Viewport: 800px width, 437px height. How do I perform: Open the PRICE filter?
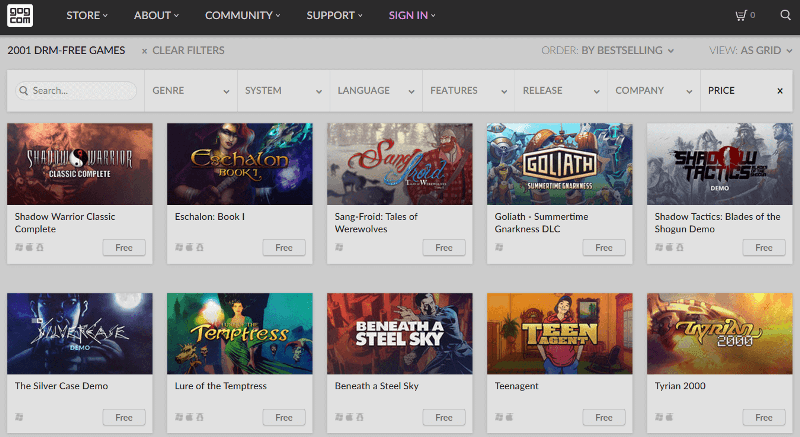tap(746, 91)
